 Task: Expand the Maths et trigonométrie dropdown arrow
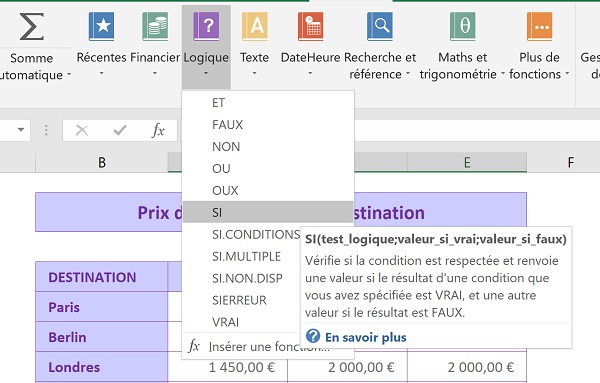[503, 73]
